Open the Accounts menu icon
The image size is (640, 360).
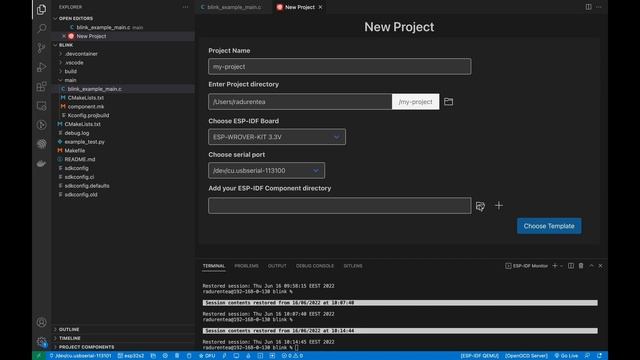pos(41,322)
